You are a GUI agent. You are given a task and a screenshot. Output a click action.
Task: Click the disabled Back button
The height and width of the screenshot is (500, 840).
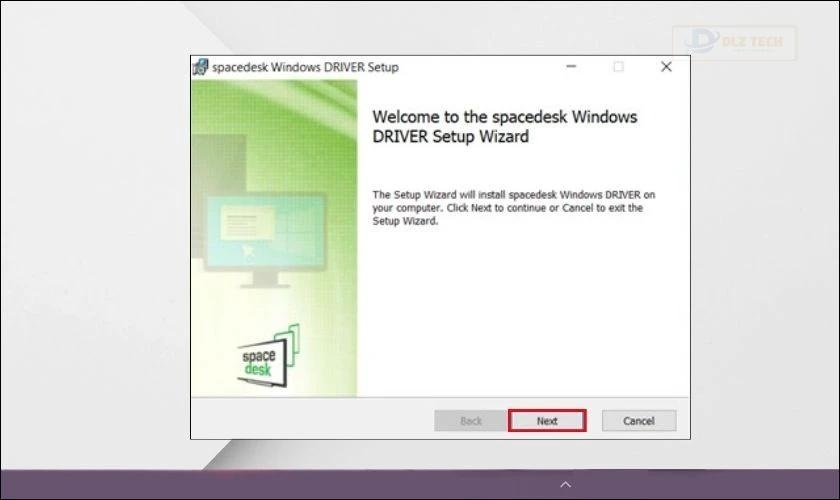(471, 421)
